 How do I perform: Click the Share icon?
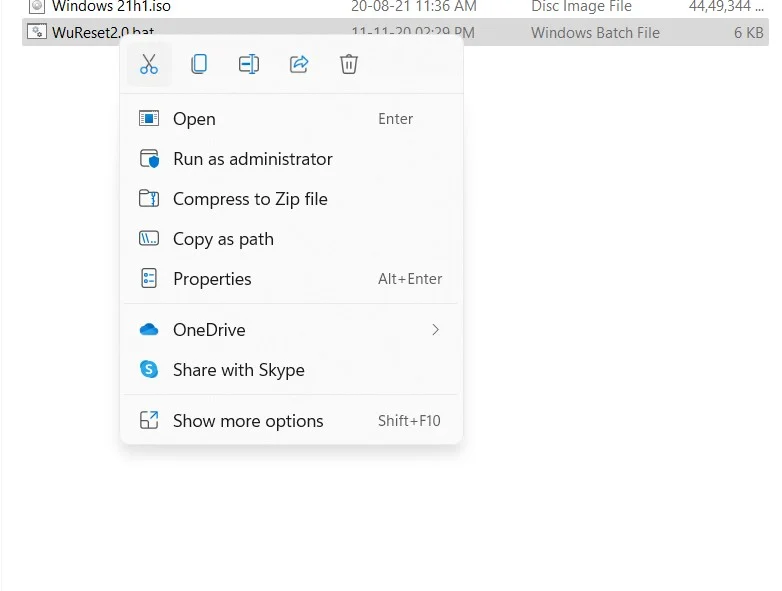[x=299, y=64]
